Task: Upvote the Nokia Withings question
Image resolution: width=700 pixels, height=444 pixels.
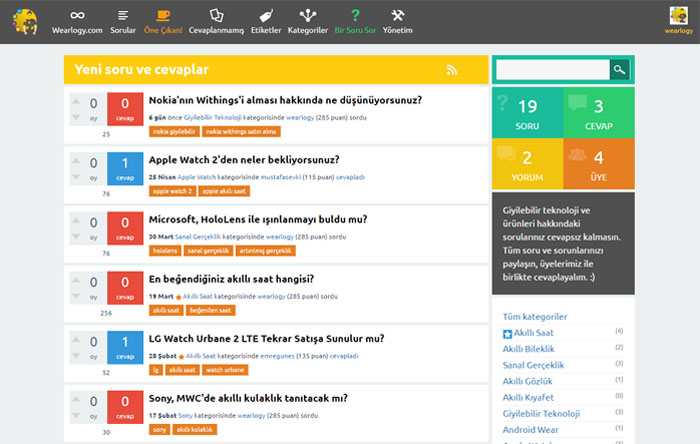Action: click(x=75, y=103)
